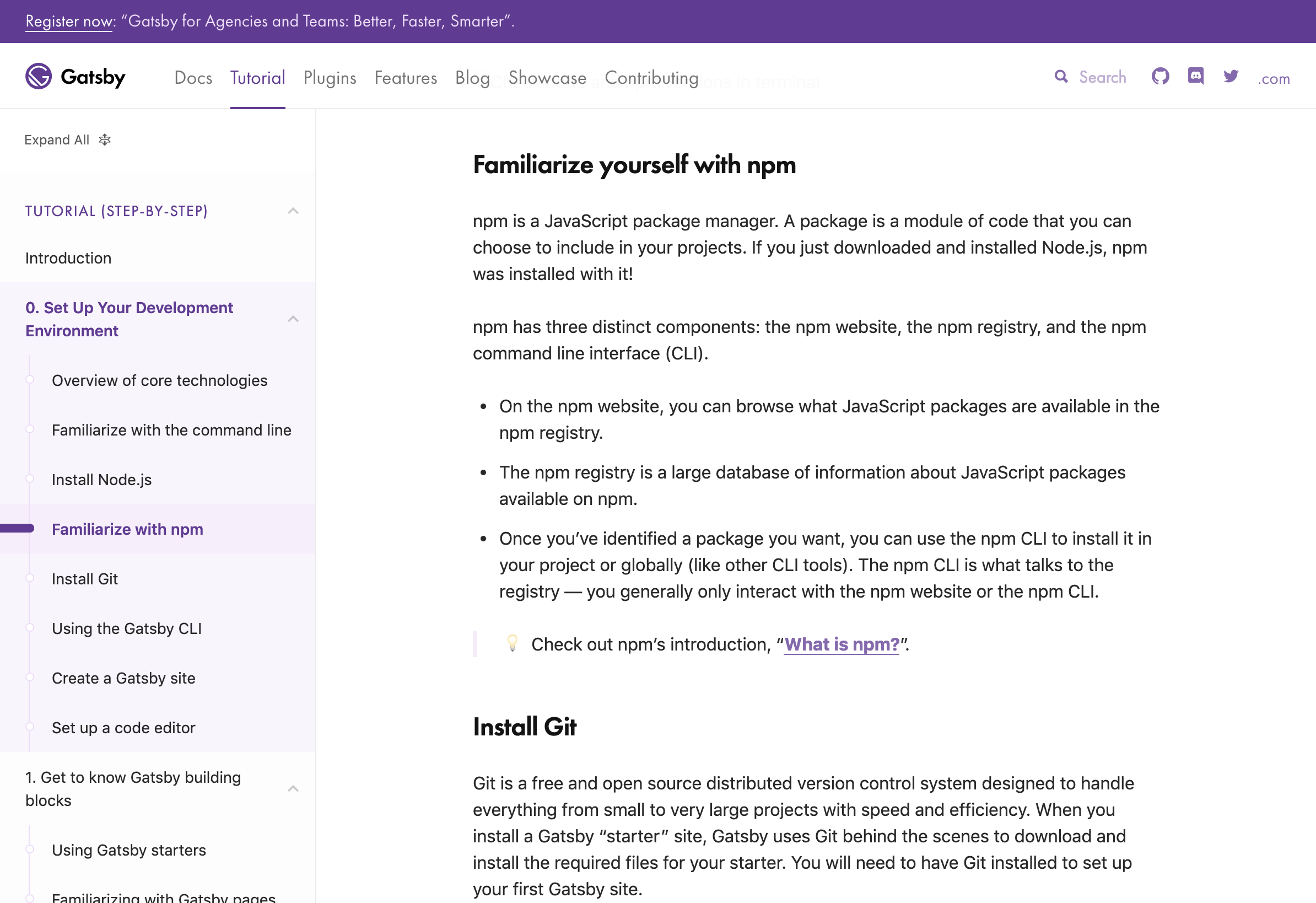Open Using the Gatsby CLI section
Viewport: 1316px width, 903px height.
point(127,628)
